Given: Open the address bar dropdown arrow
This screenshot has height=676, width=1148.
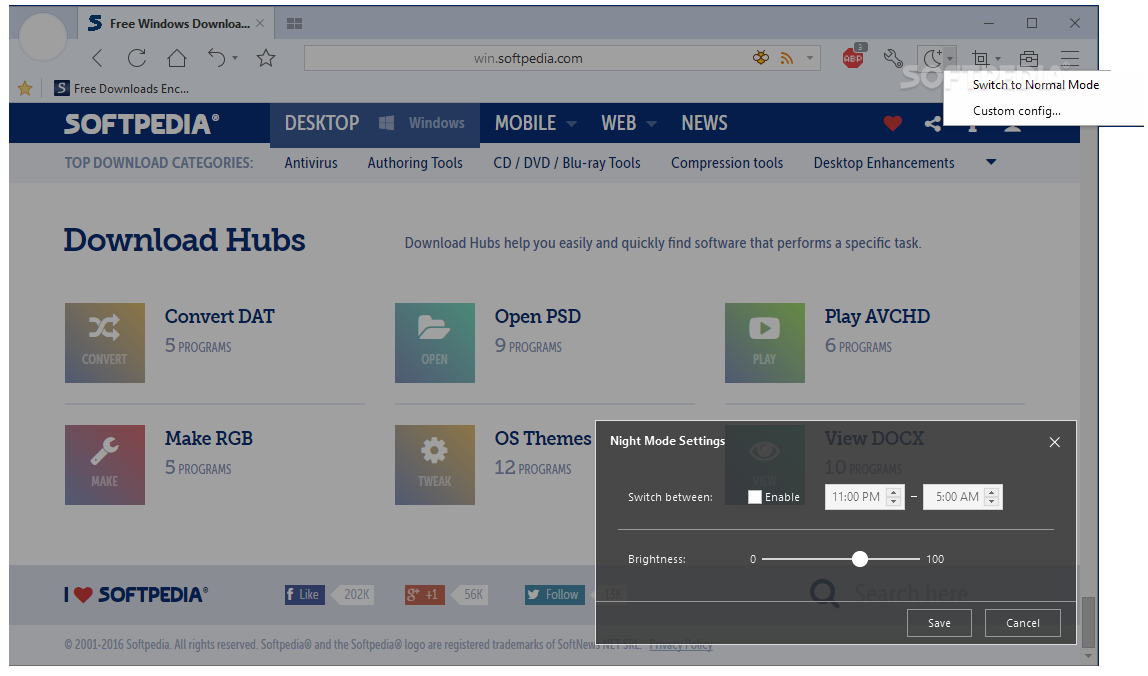Looking at the screenshot, I should tap(810, 58).
